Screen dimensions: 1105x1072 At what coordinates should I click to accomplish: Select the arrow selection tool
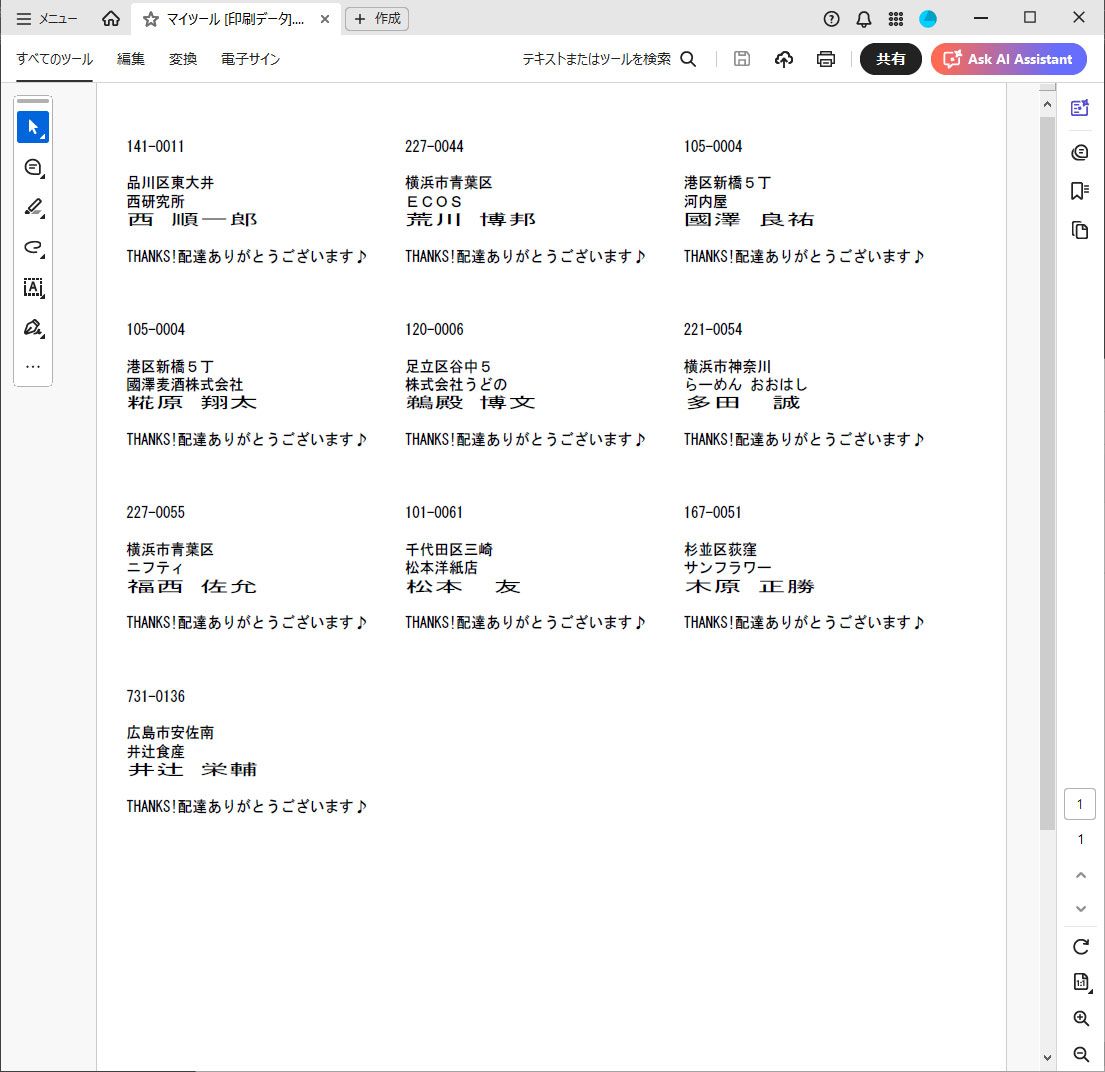coord(33,128)
